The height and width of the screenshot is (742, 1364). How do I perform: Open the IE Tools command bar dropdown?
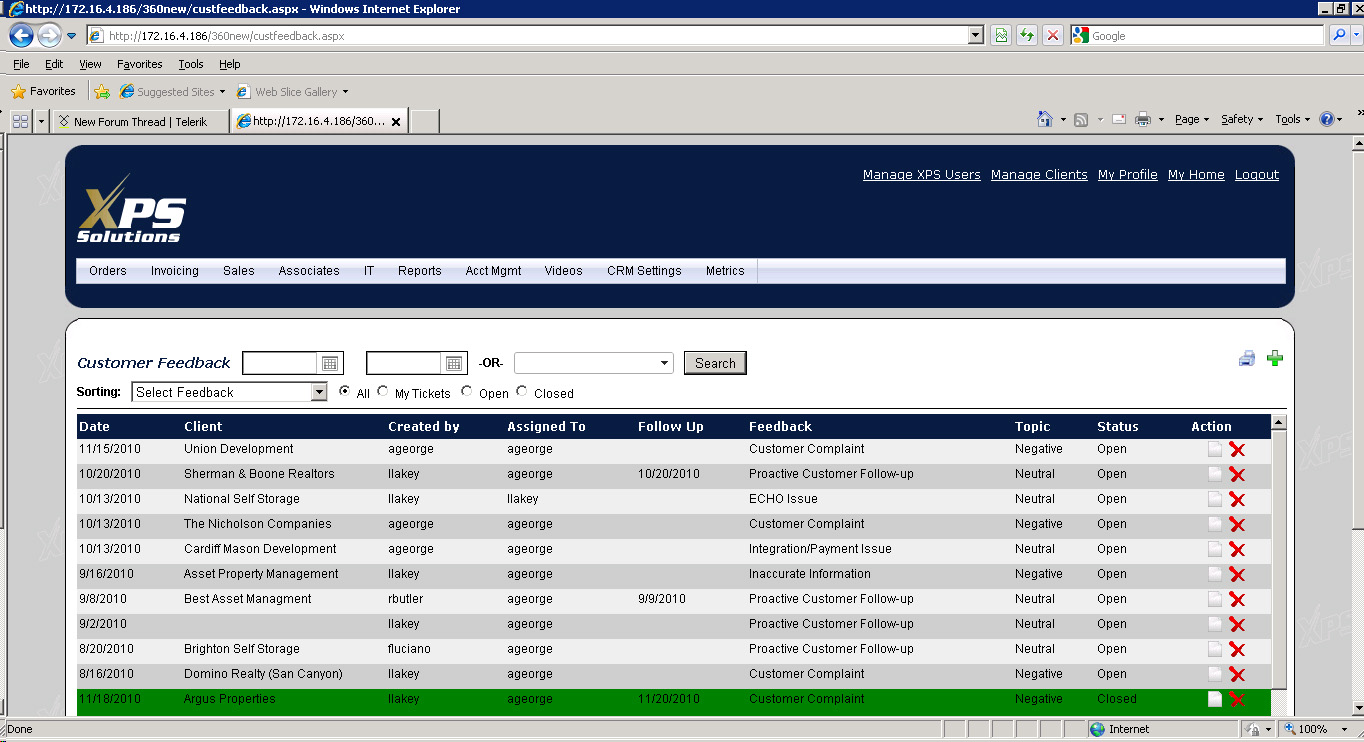click(1293, 119)
